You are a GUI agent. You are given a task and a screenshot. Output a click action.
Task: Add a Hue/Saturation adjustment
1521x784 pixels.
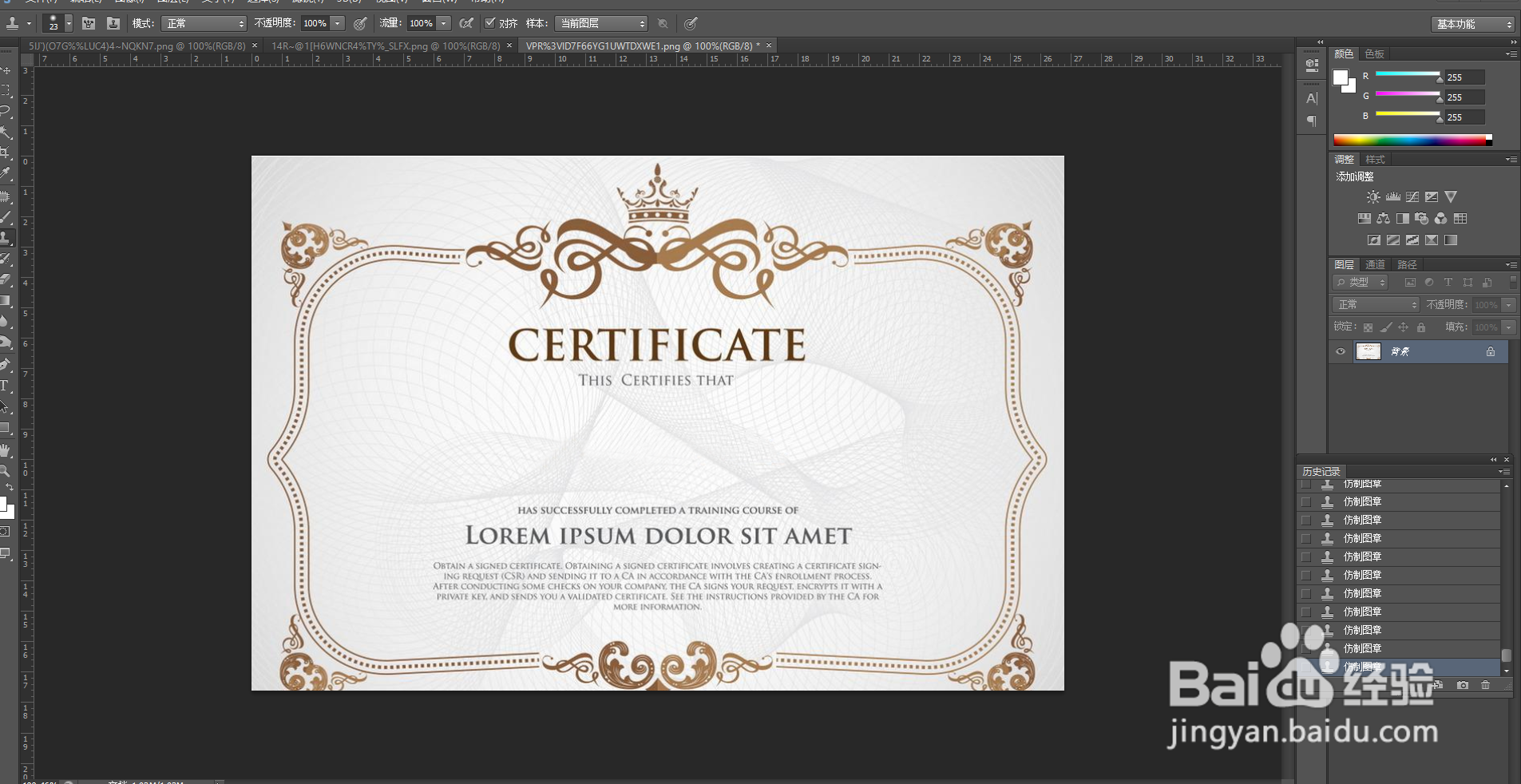pos(1364,218)
